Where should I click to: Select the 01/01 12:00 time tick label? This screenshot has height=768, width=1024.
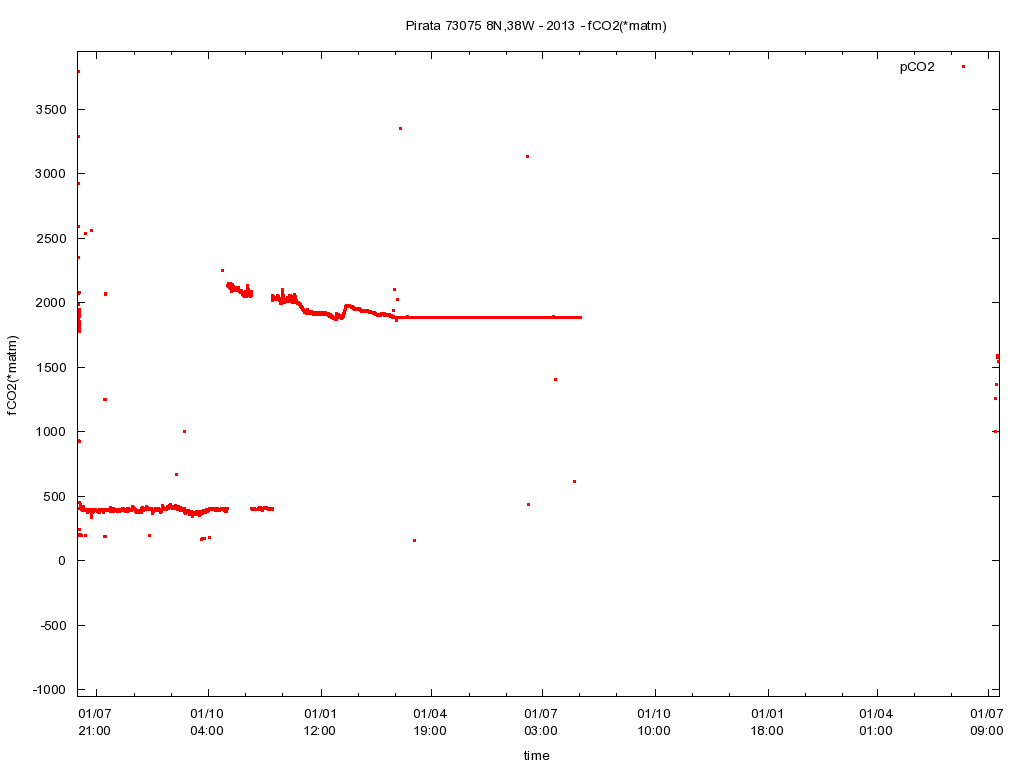pyautogui.click(x=320, y=722)
